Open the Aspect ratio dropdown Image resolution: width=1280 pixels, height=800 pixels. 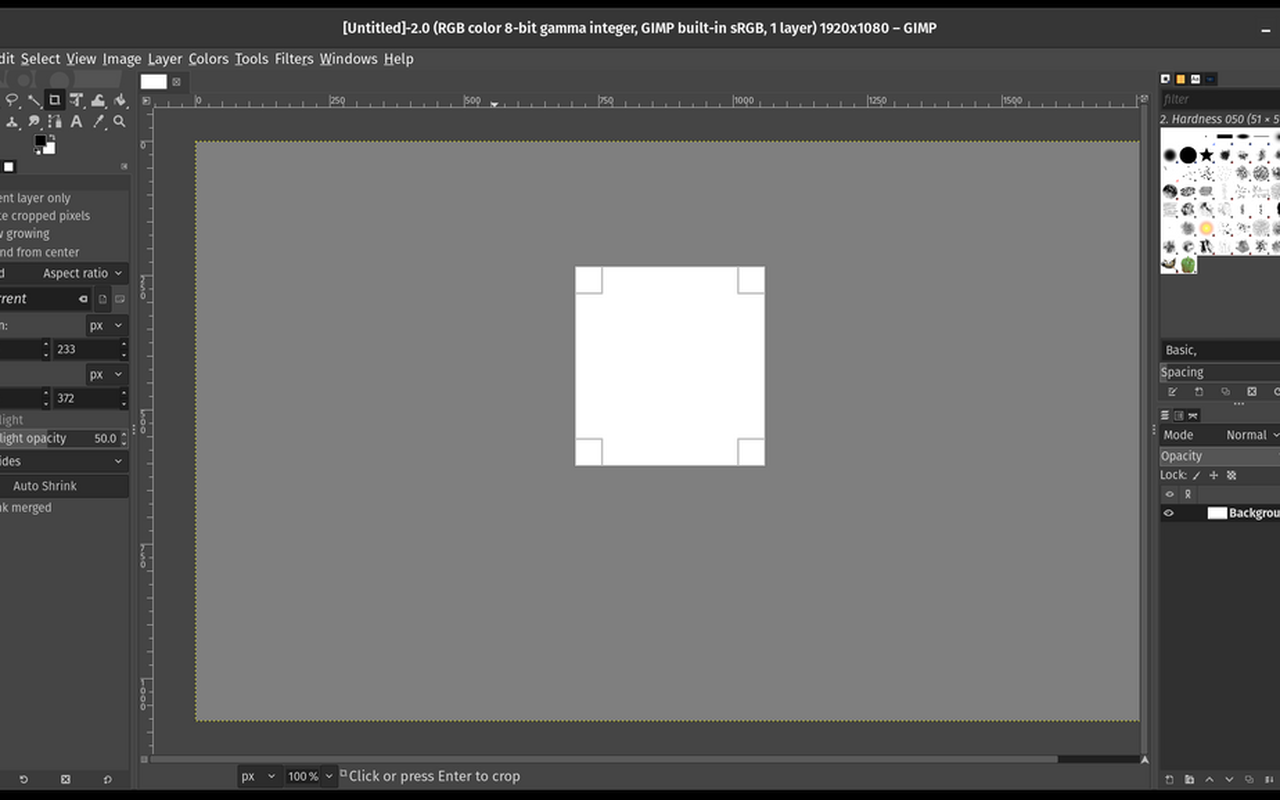click(64, 273)
